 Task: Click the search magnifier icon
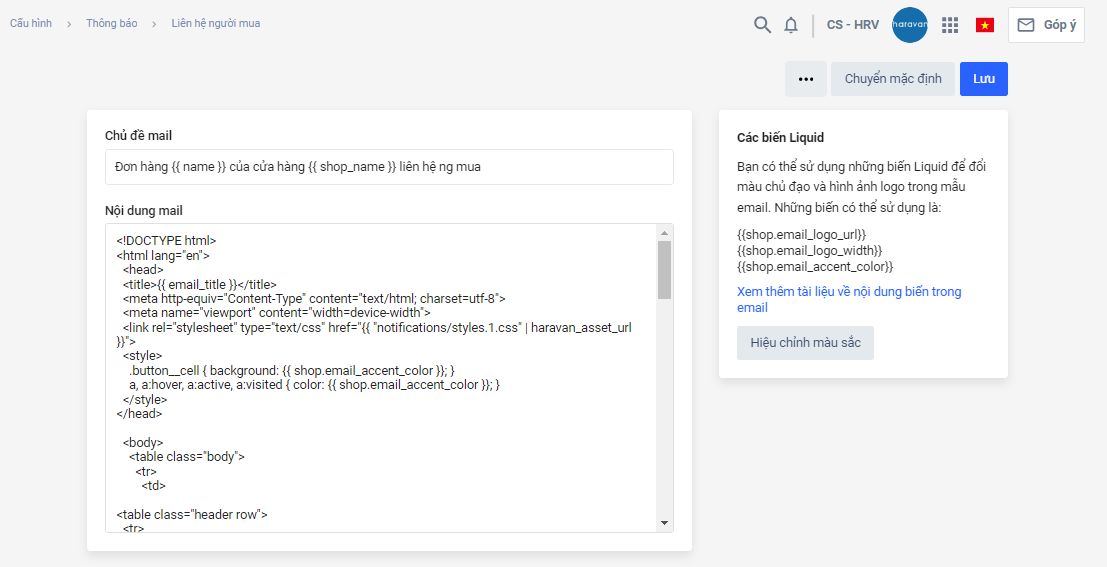point(762,25)
